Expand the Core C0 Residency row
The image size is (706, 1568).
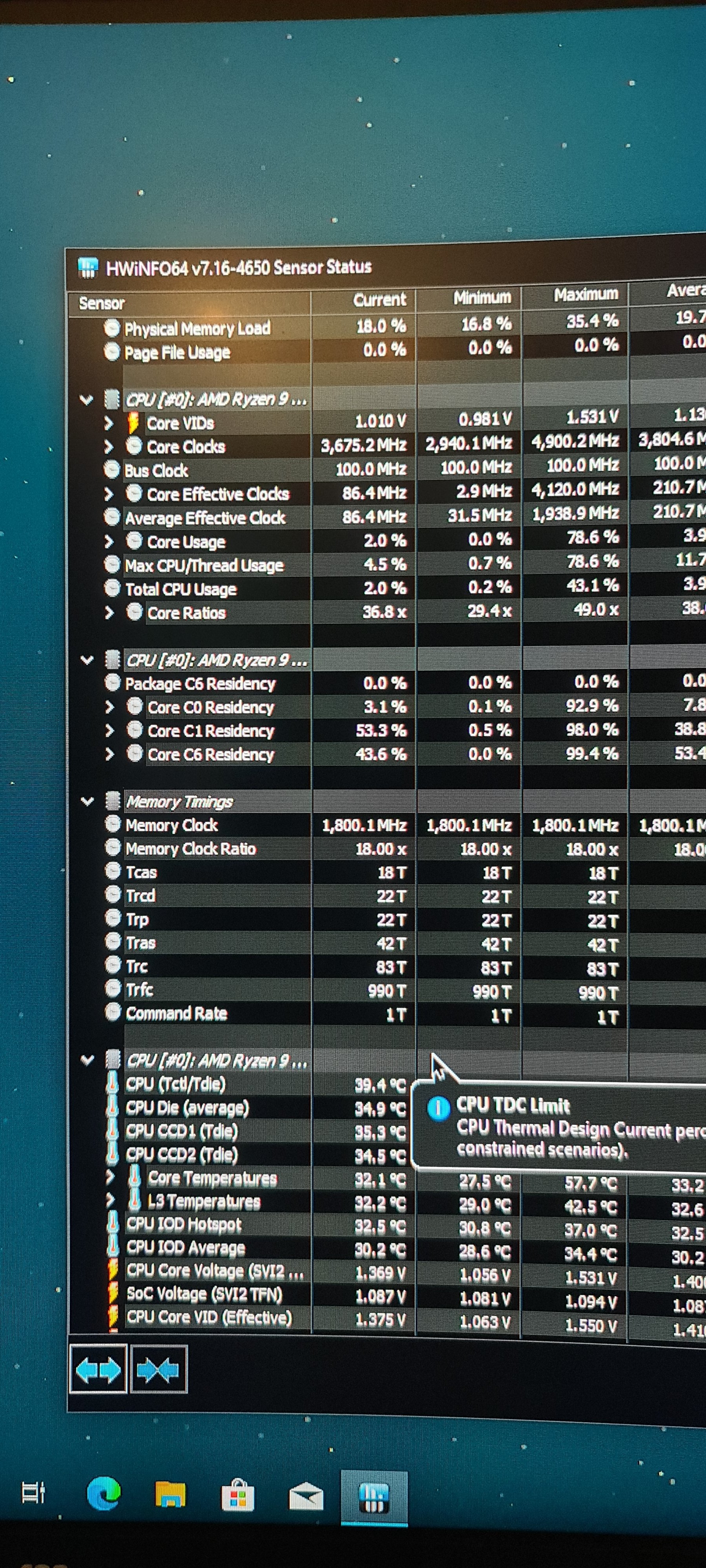tap(110, 707)
